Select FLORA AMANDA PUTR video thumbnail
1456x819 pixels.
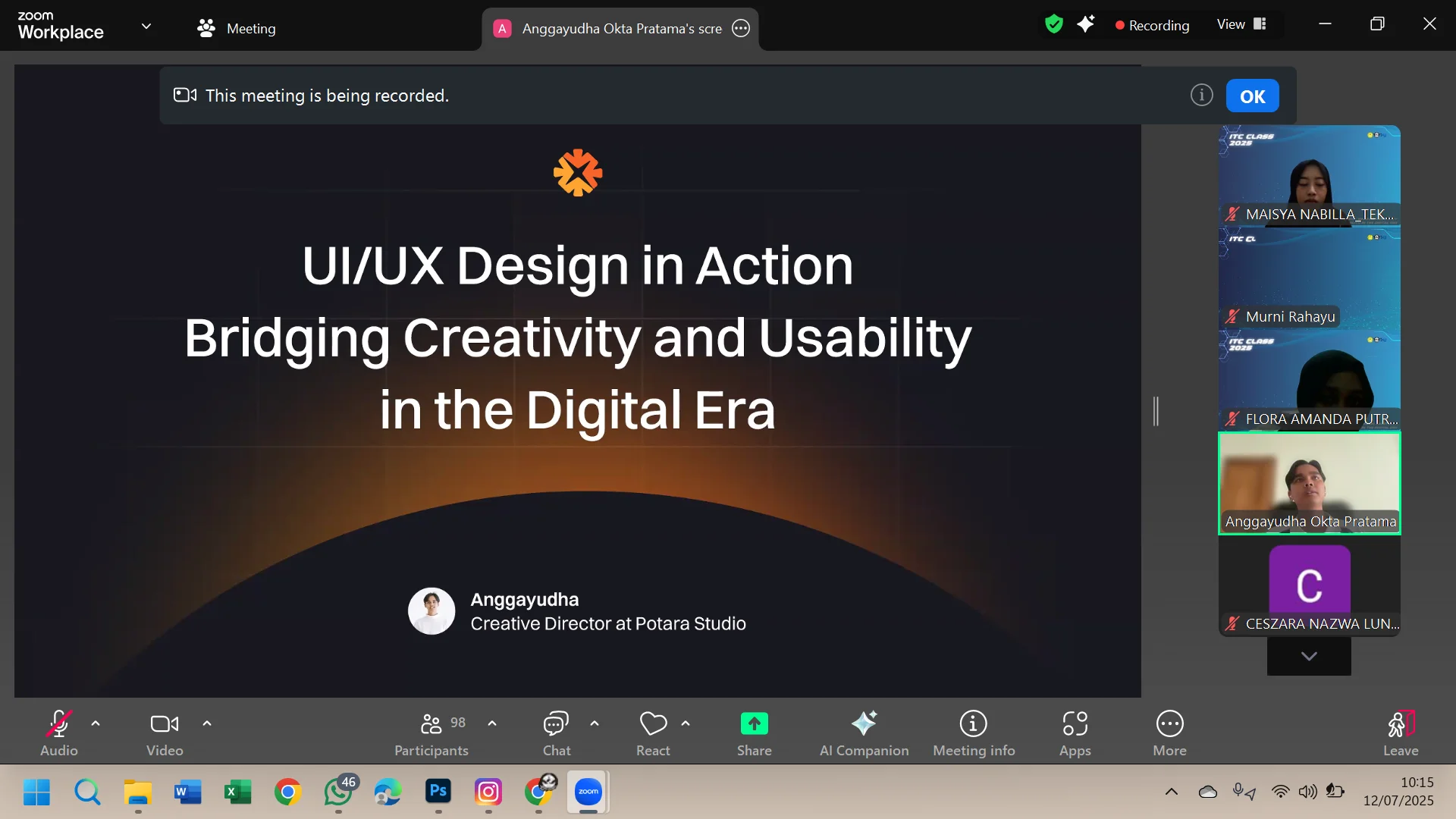pos(1309,380)
